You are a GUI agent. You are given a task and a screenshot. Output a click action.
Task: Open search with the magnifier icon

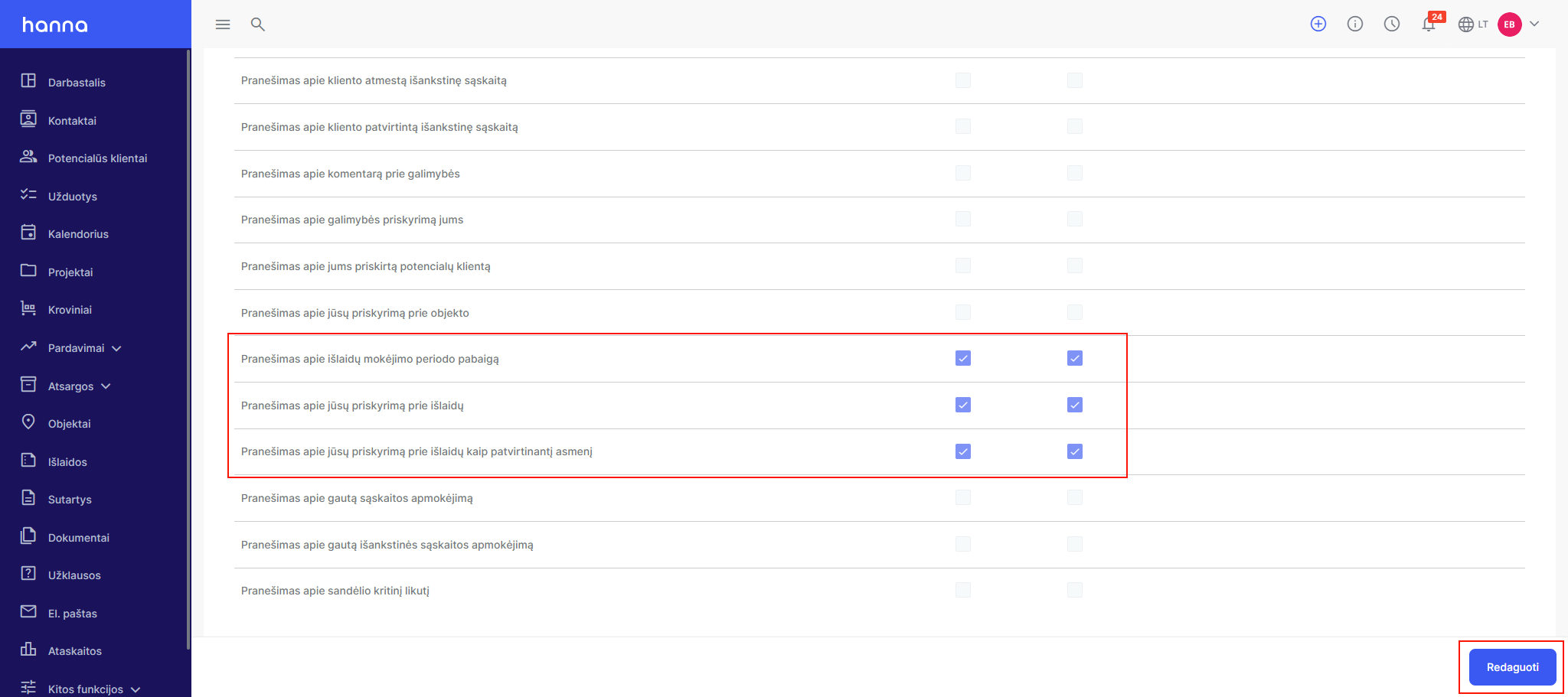pyautogui.click(x=258, y=24)
